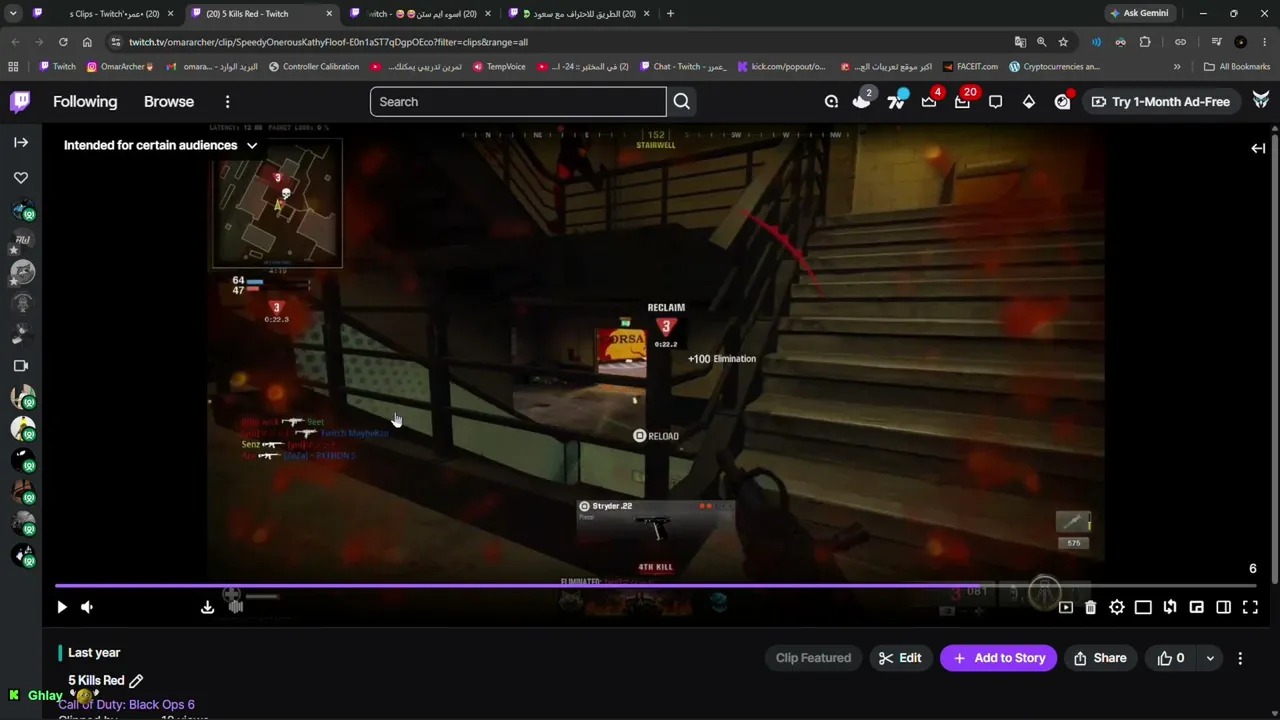Click the followed channels heart icon
This screenshot has width=1280, height=720.
coord(21,177)
